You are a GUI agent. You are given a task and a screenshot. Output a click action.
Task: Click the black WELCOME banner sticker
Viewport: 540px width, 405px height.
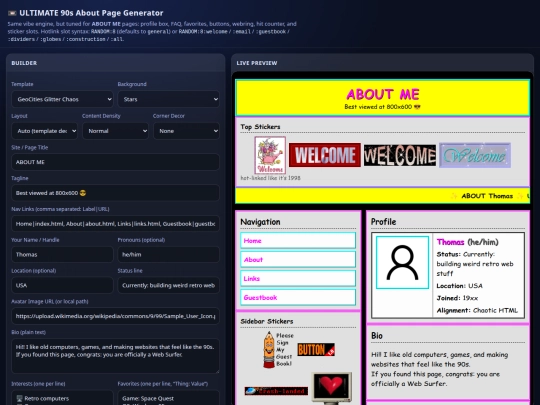pyautogui.click(x=400, y=155)
